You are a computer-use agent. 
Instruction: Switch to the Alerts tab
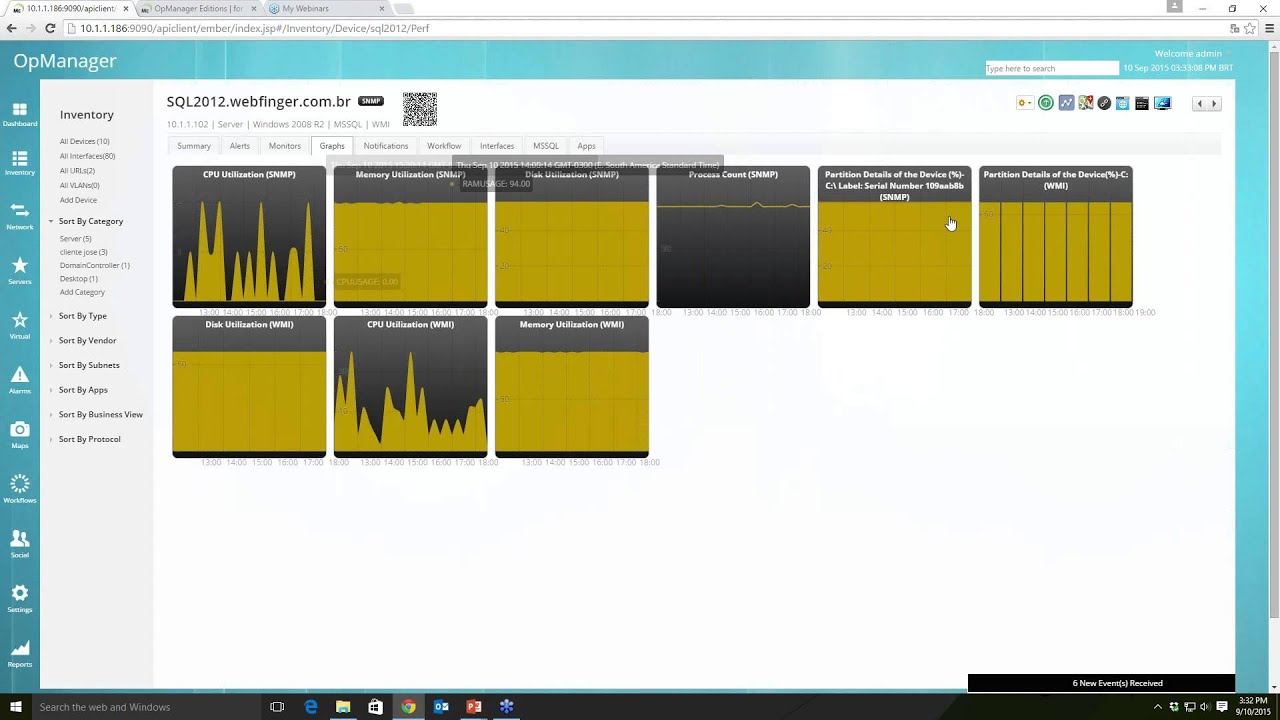[240, 146]
